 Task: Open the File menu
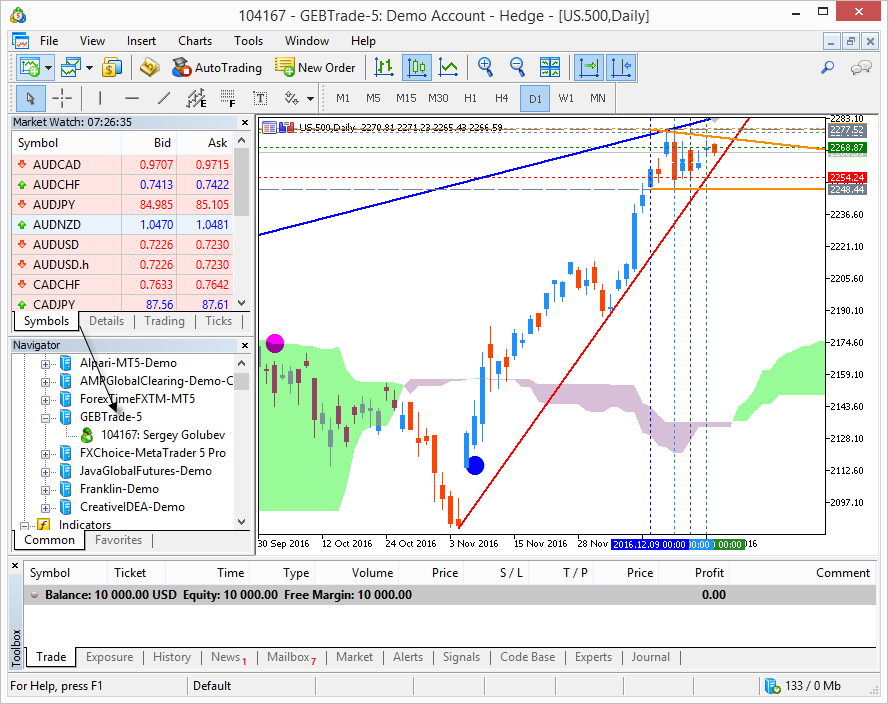pyautogui.click(x=49, y=41)
